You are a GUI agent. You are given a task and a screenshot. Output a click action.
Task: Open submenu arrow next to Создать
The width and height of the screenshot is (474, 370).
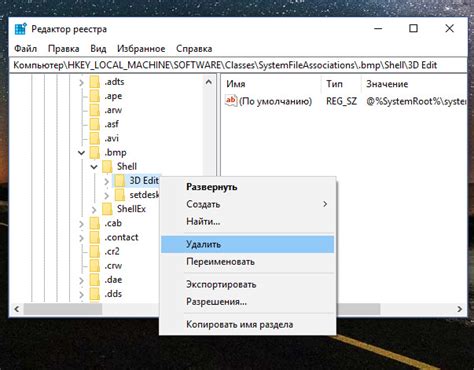325,204
